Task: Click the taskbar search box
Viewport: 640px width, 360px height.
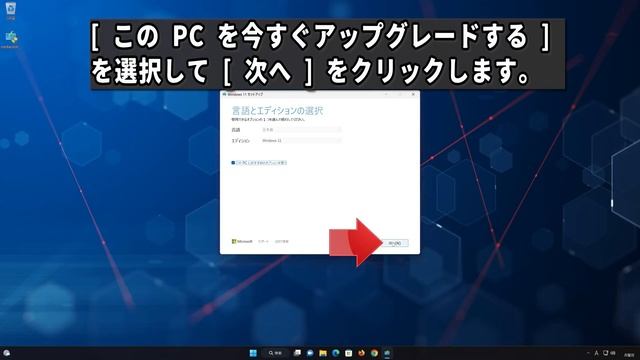Action: (276, 353)
